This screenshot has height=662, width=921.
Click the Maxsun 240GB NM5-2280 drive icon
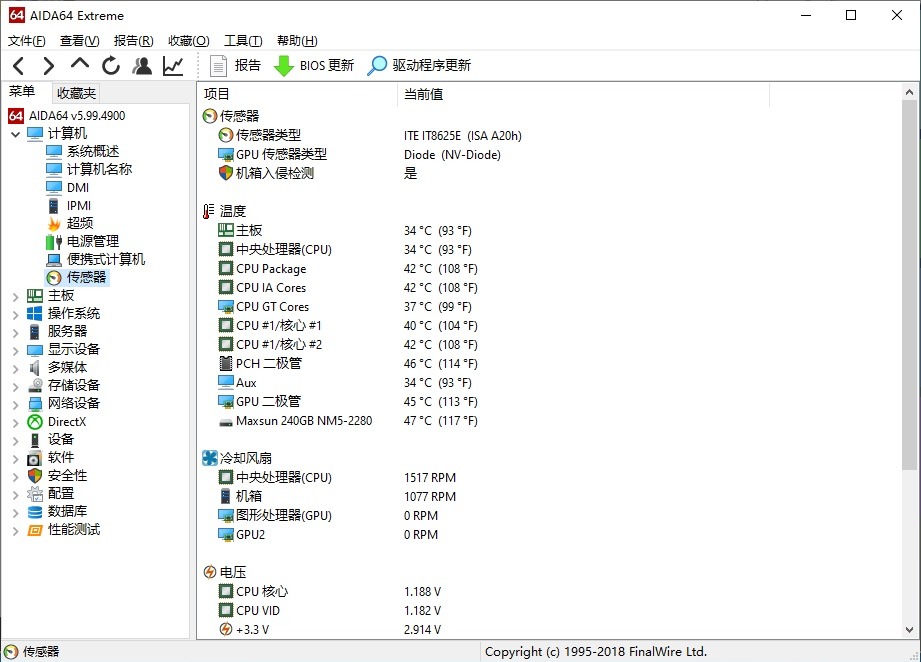point(226,422)
